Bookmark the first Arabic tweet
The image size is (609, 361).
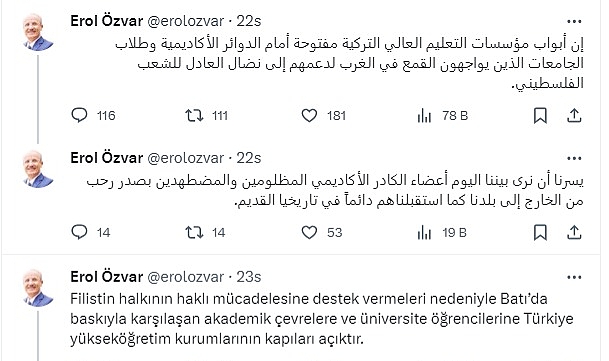pos(540,115)
